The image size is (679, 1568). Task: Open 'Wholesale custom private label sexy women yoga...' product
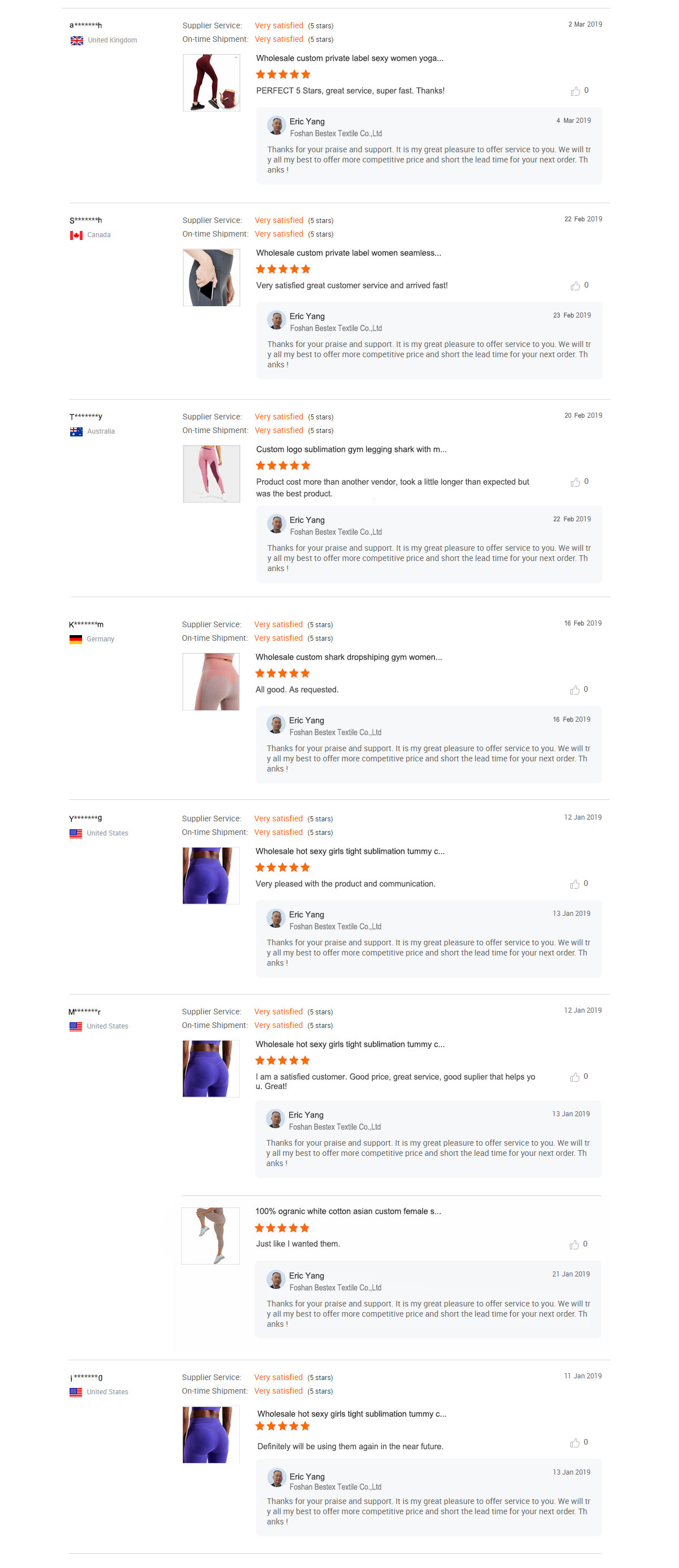pyautogui.click(x=349, y=58)
